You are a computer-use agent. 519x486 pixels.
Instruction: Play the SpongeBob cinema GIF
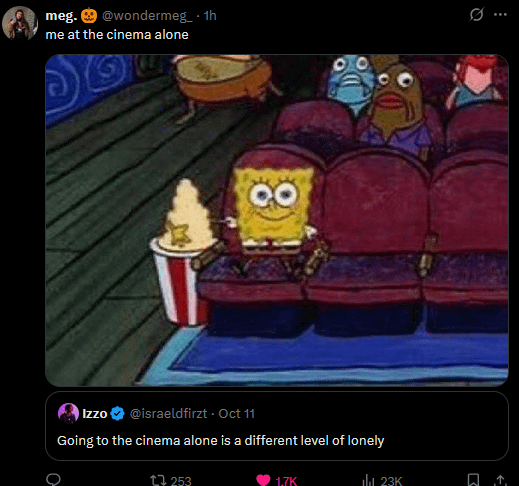click(277, 220)
